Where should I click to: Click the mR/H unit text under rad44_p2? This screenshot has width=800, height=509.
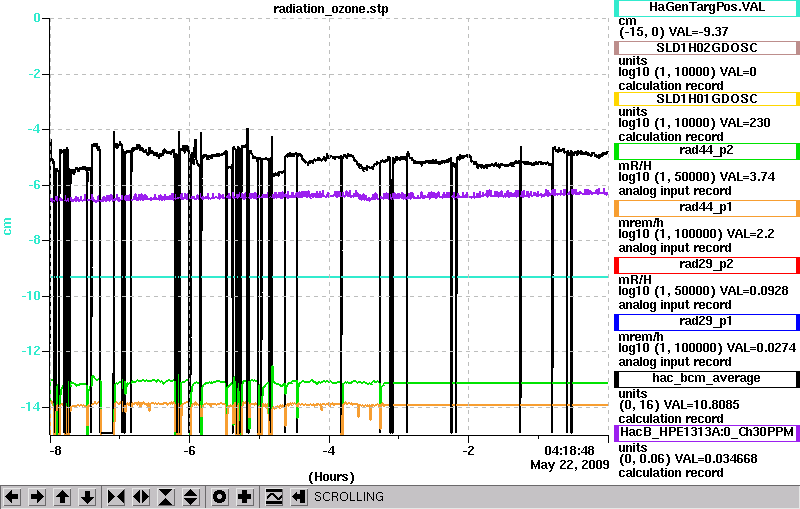[635, 166]
